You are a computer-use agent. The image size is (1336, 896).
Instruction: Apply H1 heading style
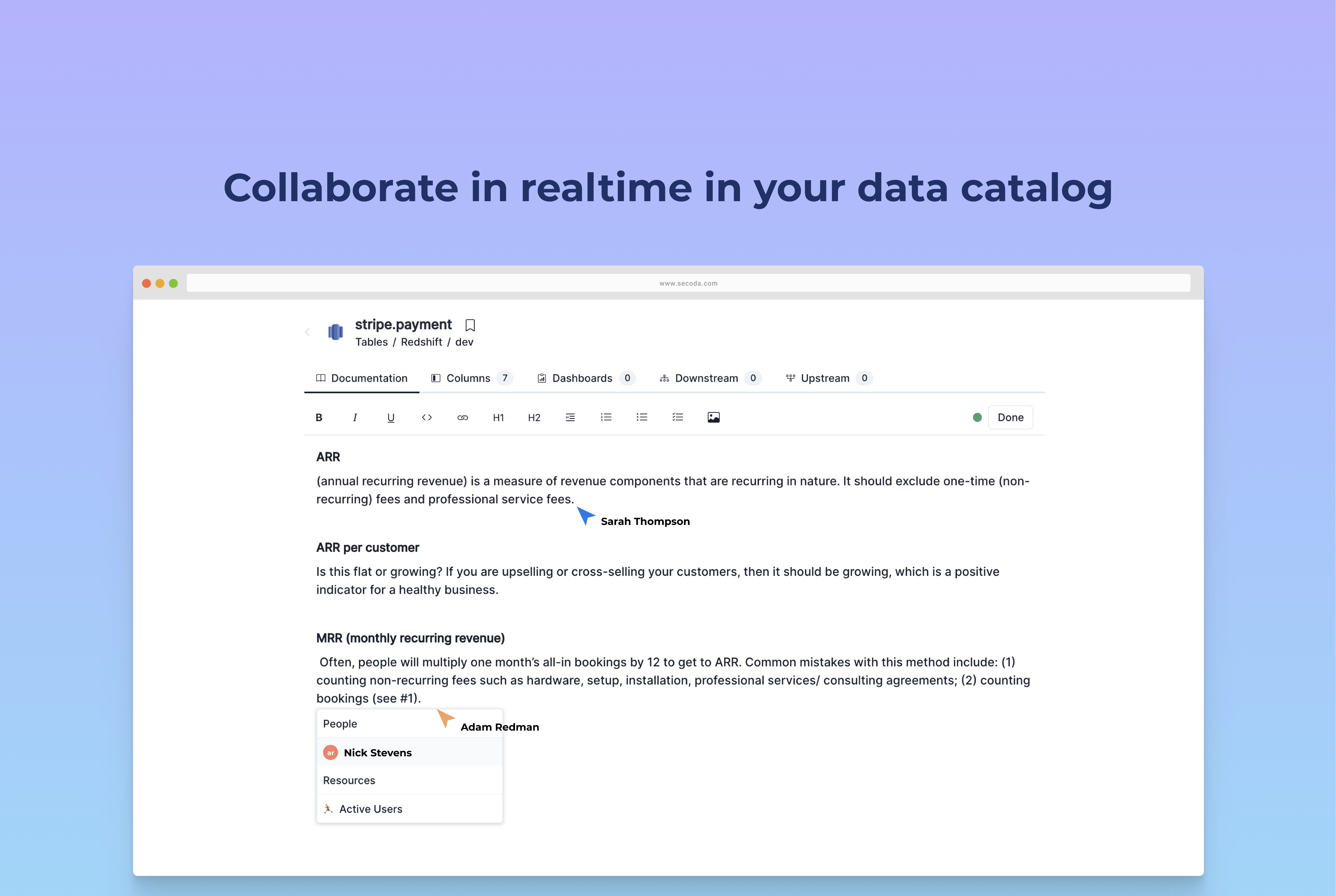(x=498, y=418)
